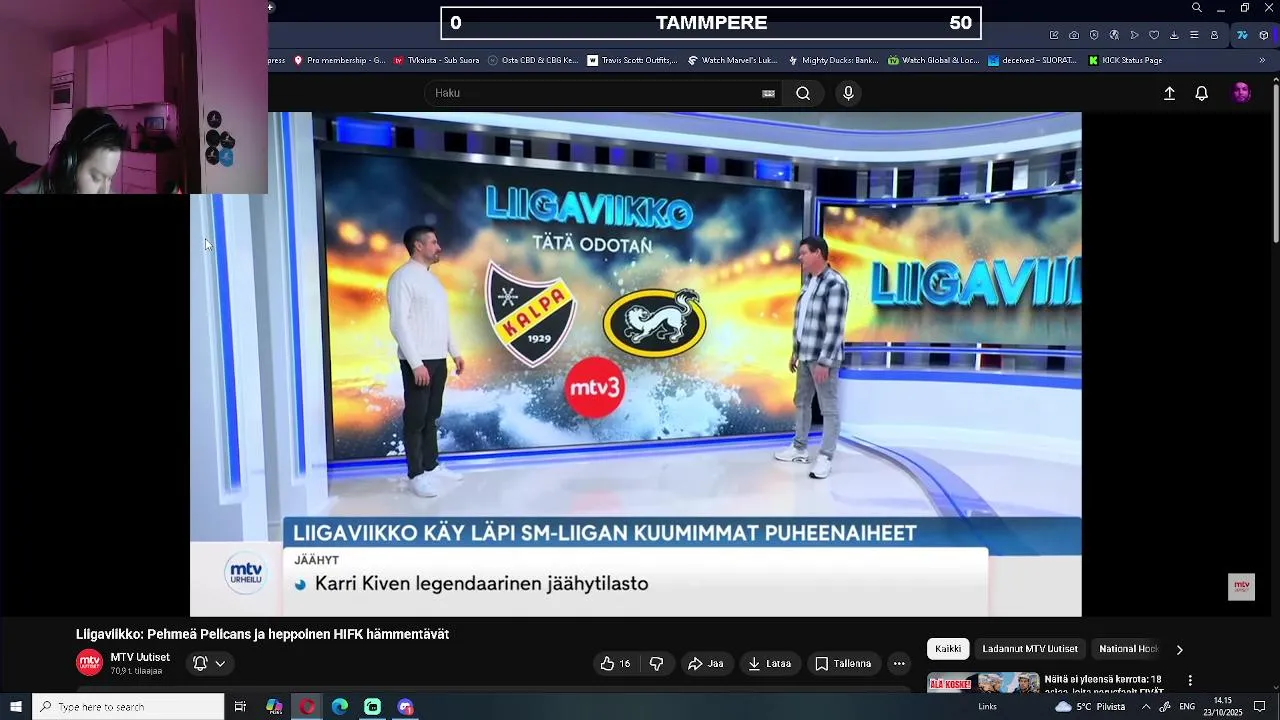
Task: Click the MTV Uutiset channel name
Action: tap(140, 657)
